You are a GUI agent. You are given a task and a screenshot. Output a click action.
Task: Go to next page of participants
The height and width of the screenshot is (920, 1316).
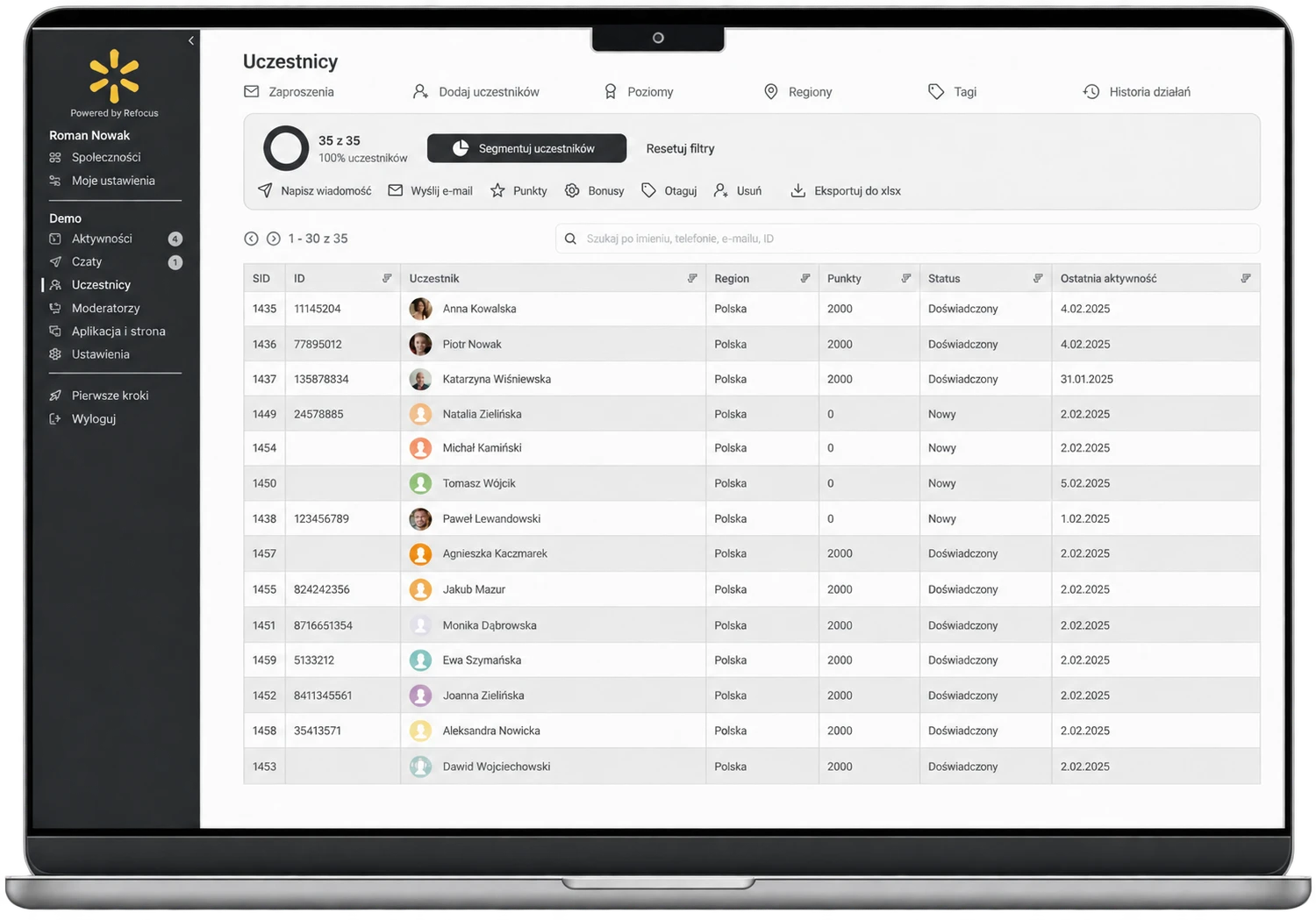(274, 239)
